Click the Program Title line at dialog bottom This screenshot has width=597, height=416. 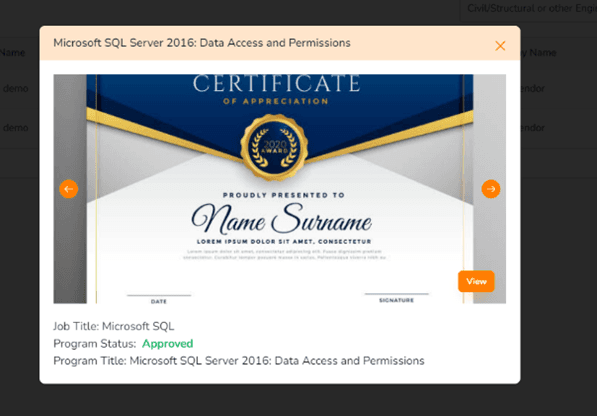[x=239, y=360]
